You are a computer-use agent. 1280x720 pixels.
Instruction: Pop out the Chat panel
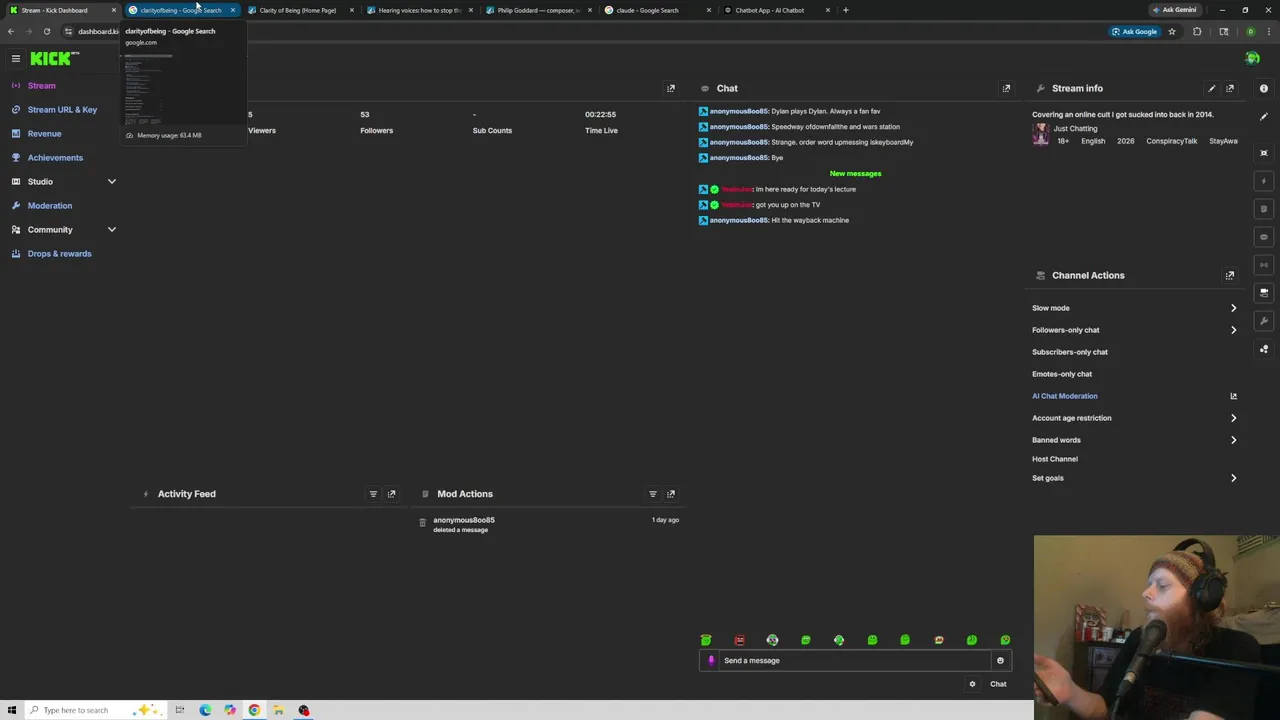1006,88
